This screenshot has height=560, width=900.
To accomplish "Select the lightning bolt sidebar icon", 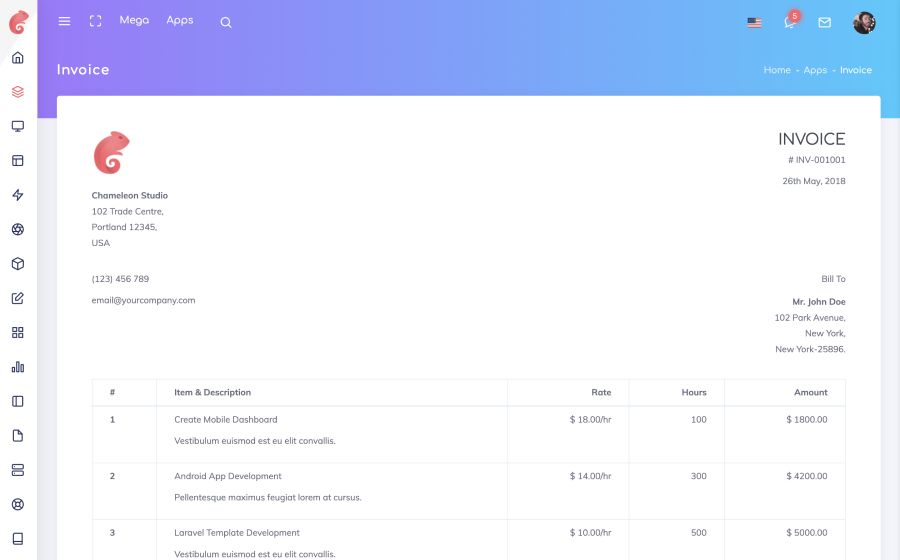I will [17, 195].
